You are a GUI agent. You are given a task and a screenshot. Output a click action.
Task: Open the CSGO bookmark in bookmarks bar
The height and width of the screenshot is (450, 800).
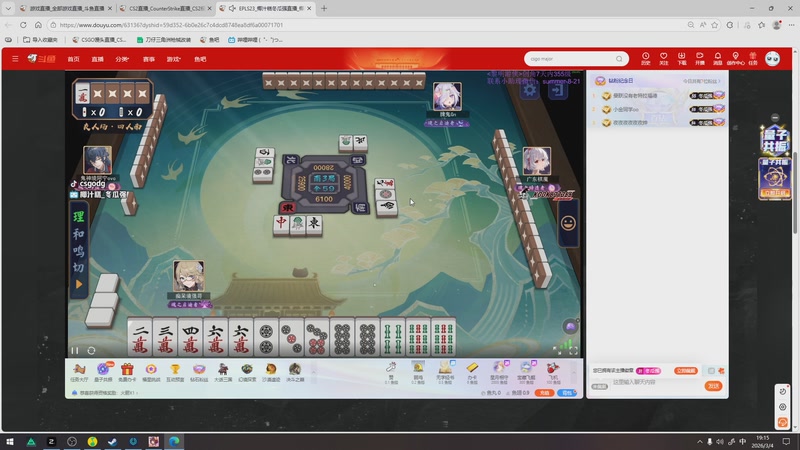[x=99, y=39]
